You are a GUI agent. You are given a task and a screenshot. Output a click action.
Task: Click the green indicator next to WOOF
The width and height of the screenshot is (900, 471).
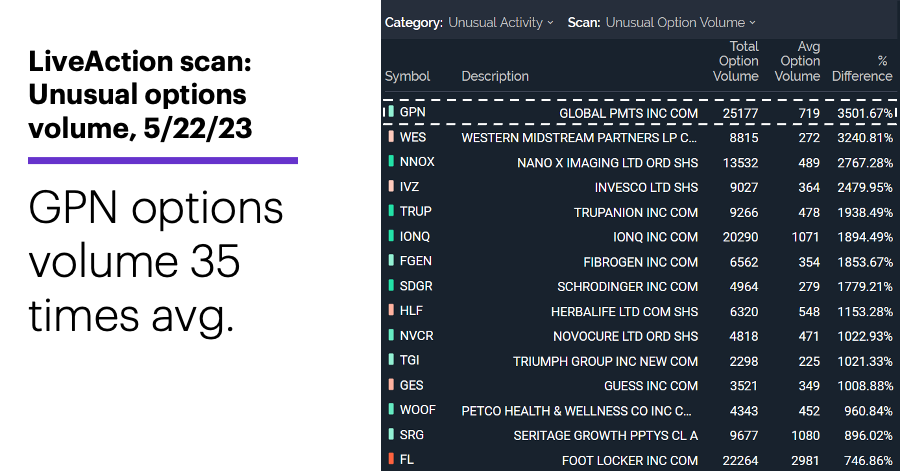391,410
